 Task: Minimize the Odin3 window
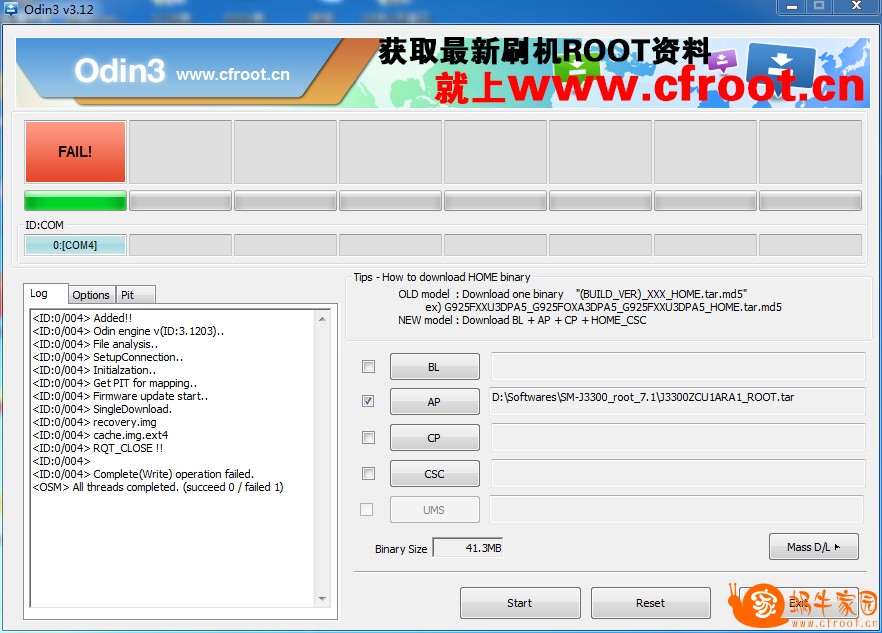point(792,7)
